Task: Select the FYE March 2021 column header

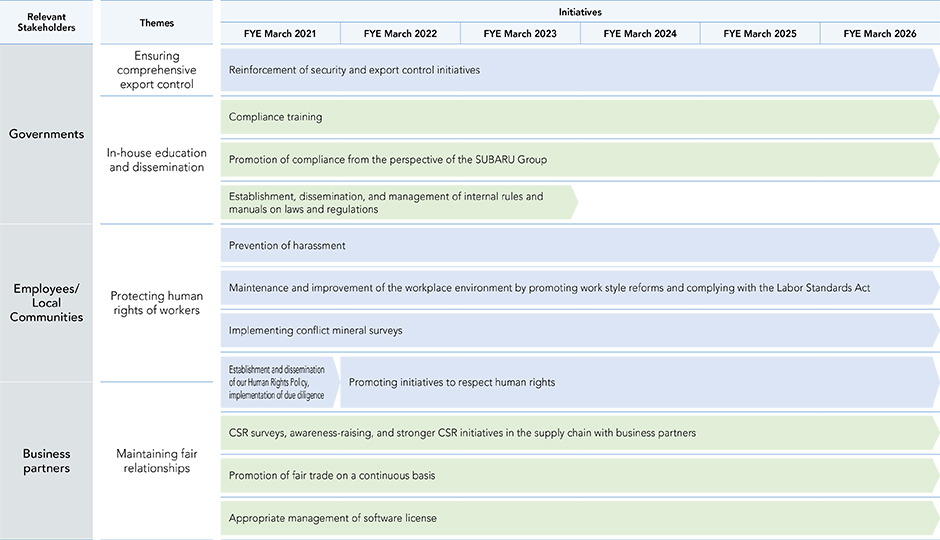Action: 280,34
